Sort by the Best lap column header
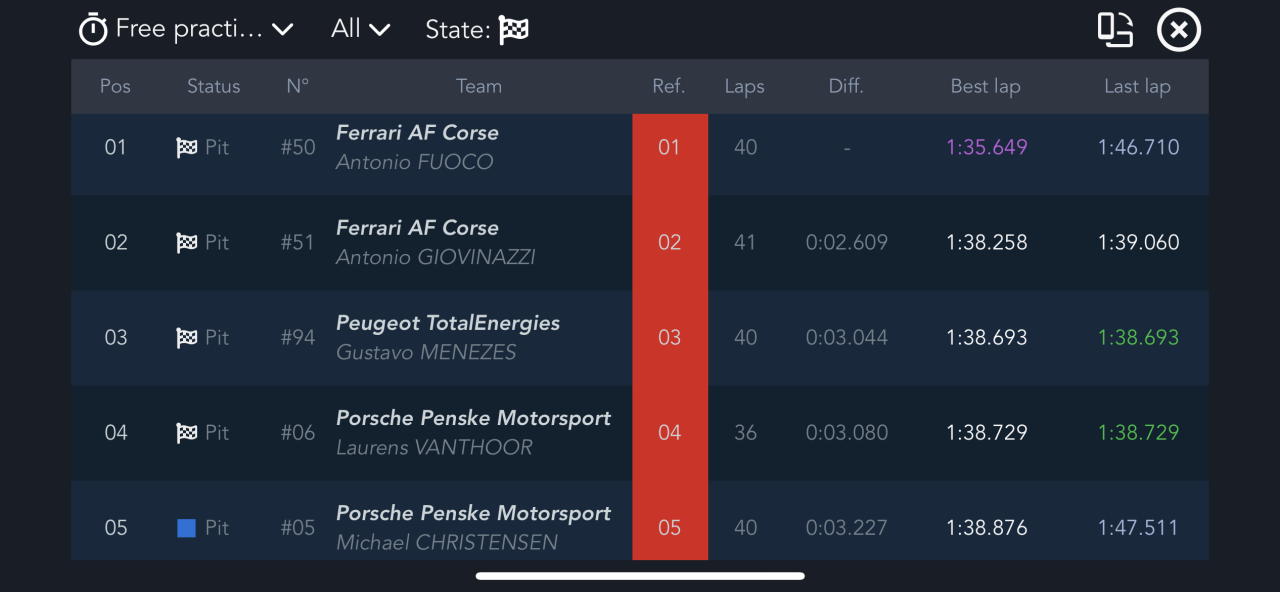Screen dimensions: 1280x592 click(985, 86)
